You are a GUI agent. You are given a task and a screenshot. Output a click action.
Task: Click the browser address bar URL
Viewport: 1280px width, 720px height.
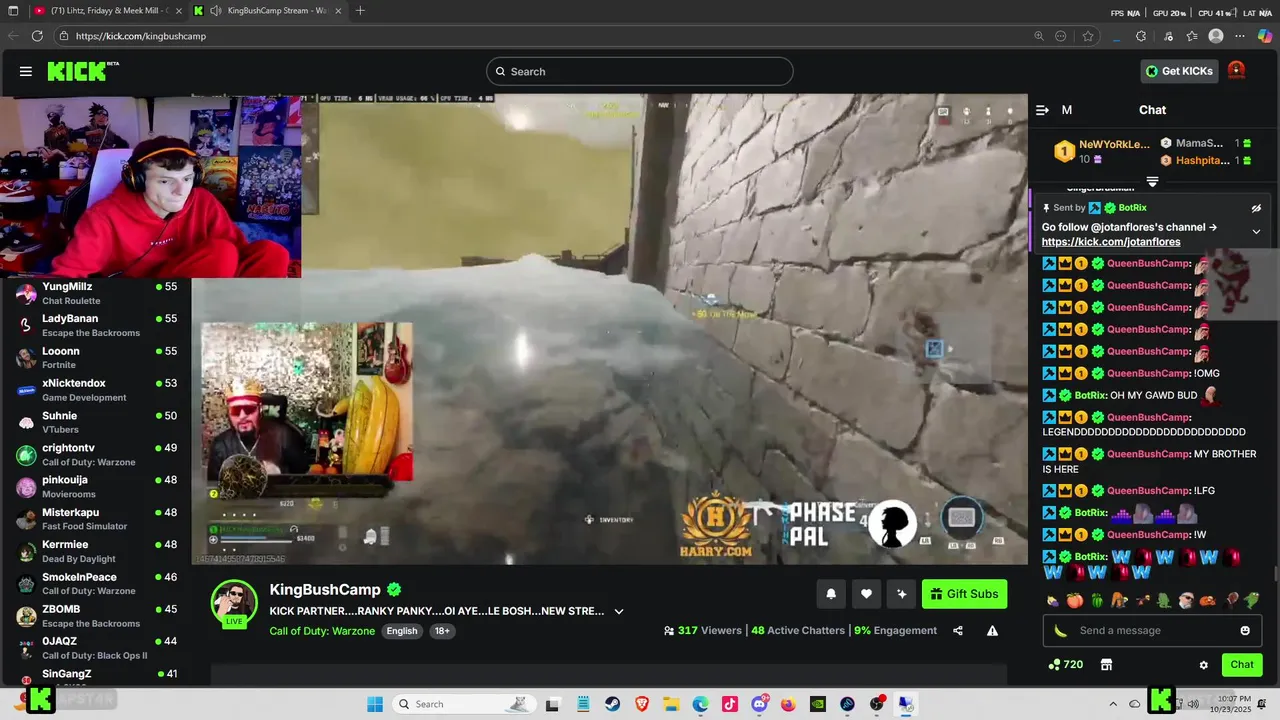pyautogui.click(x=141, y=36)
